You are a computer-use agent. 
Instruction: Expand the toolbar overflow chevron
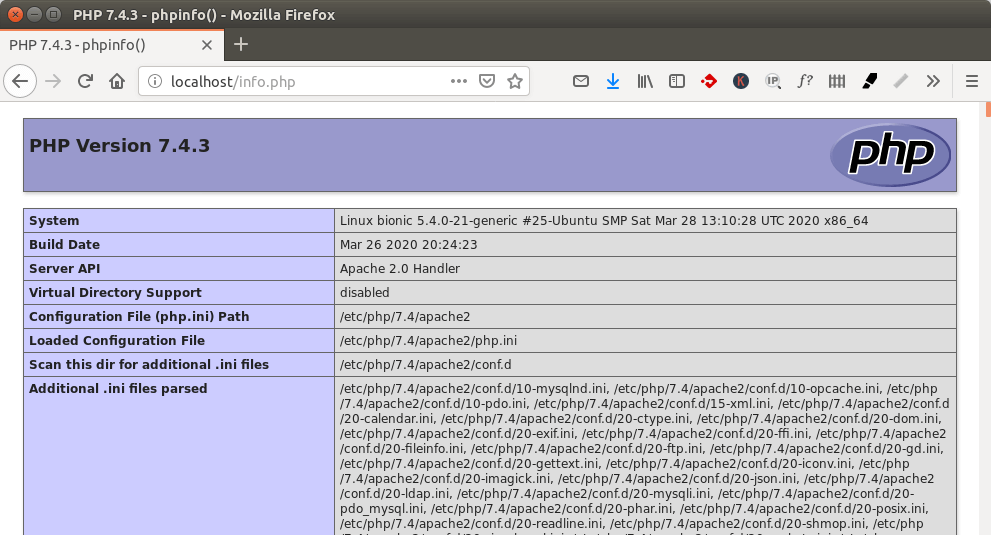(x=933, y=81)
